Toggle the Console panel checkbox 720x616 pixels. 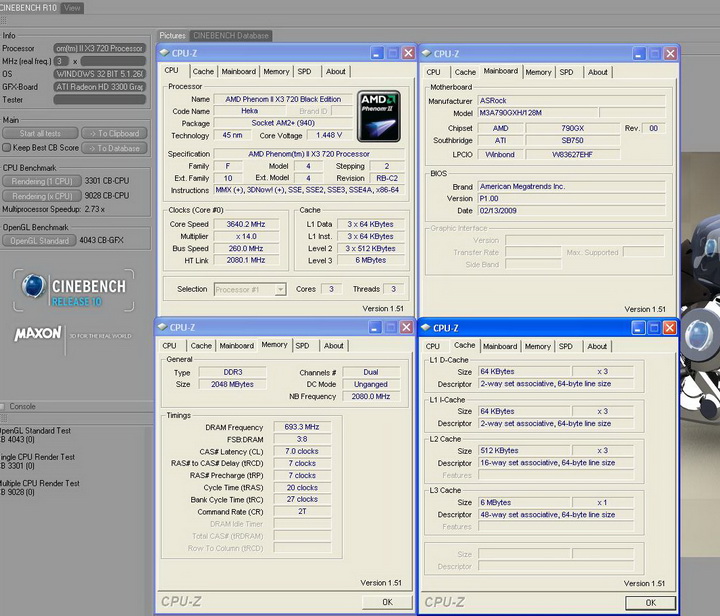coord(4,406)
